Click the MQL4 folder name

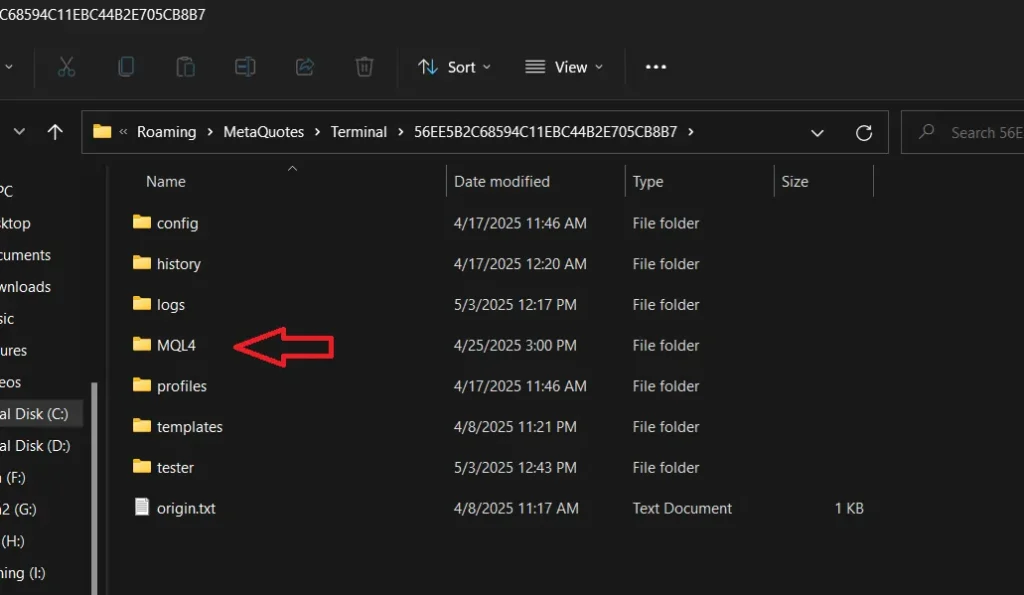point(176,346)
